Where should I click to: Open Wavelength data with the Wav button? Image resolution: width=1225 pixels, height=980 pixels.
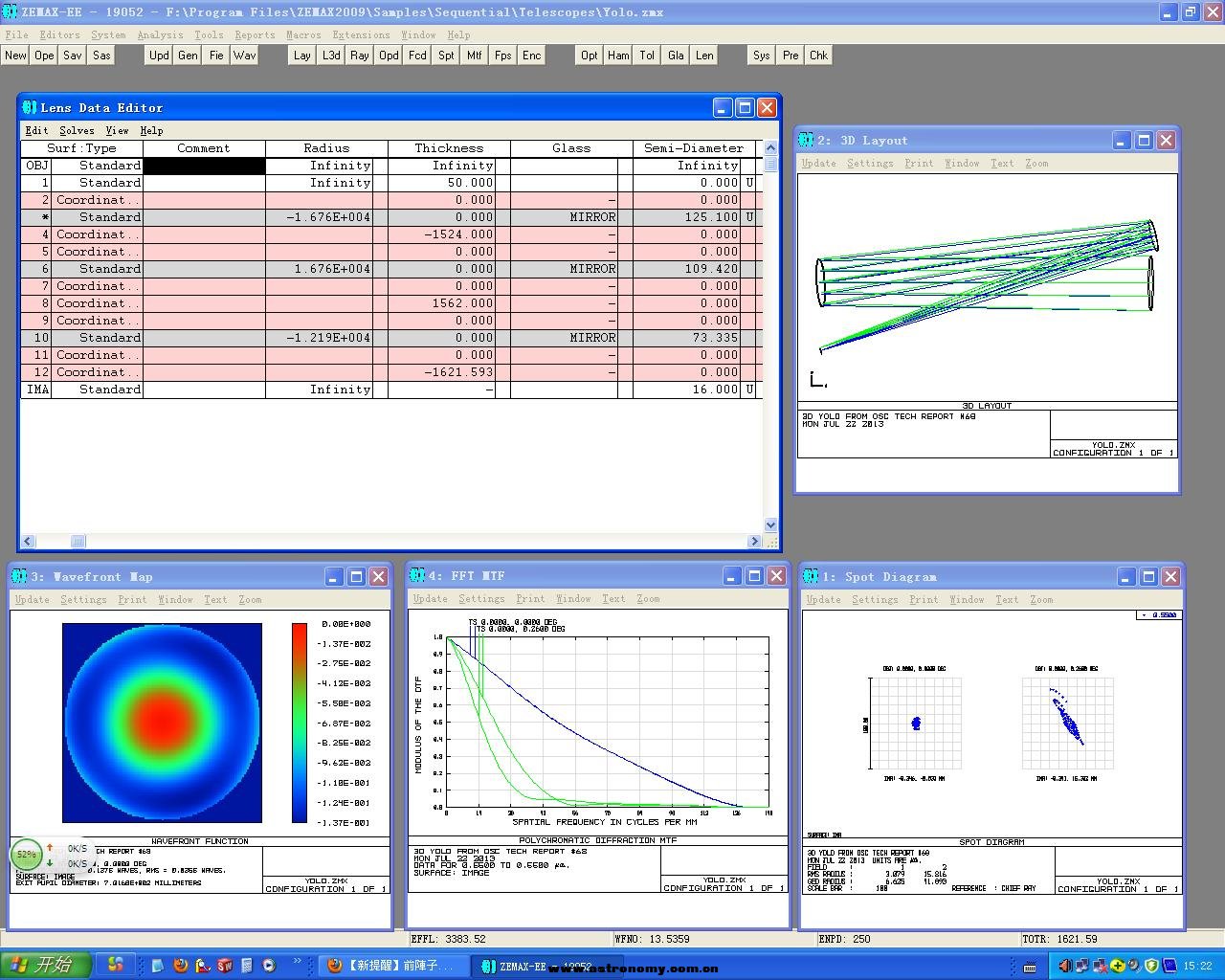click(x=245, y=56)
